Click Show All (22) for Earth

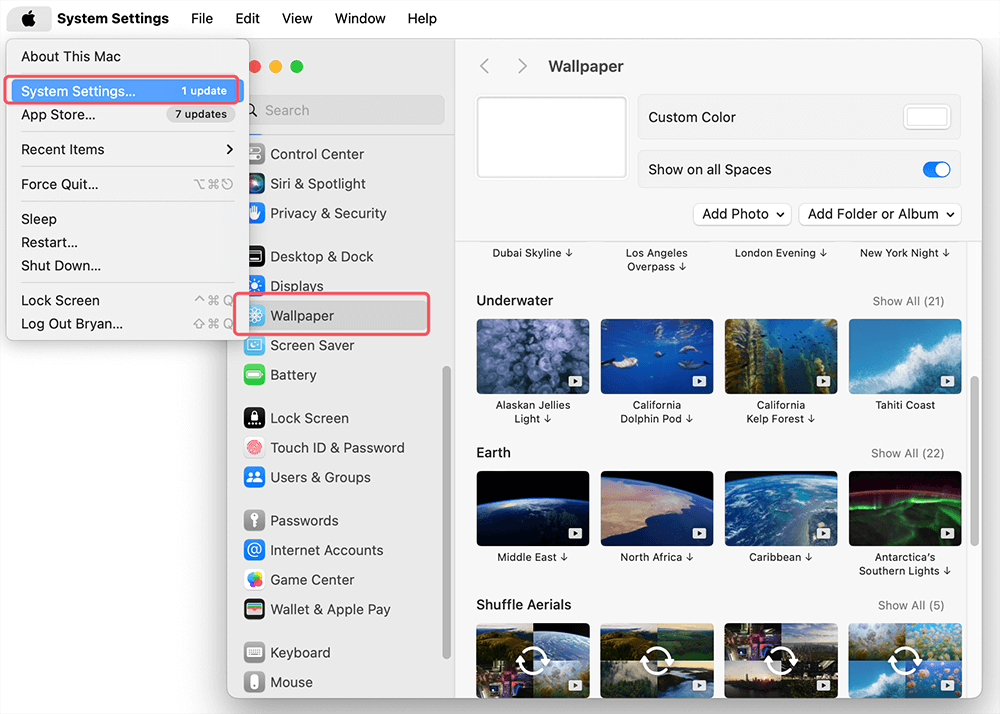click(x=907, y=453)
